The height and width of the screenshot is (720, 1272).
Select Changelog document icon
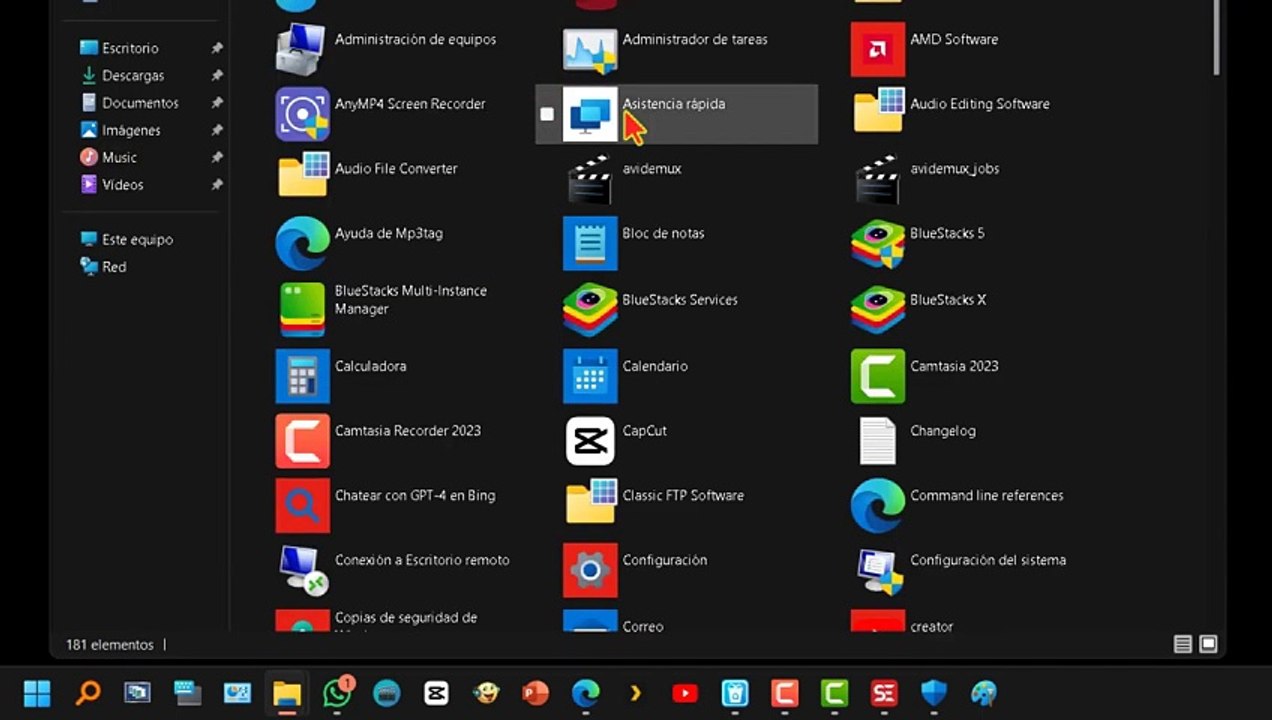pos(877,441)
